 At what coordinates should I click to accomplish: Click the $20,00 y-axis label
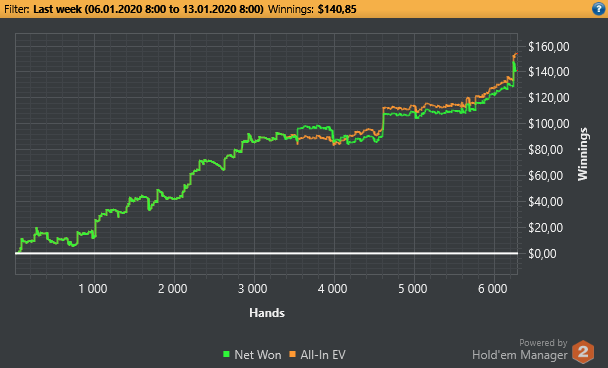point(546,228)
